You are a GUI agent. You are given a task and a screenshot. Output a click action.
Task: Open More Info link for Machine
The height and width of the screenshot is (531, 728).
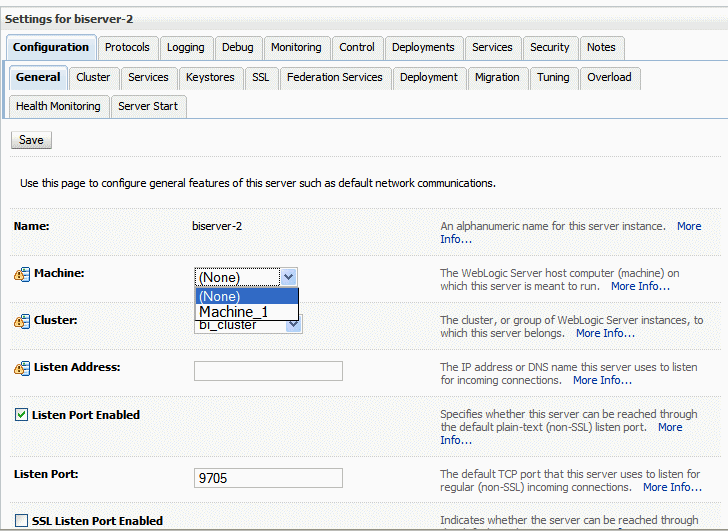[640, 286]
